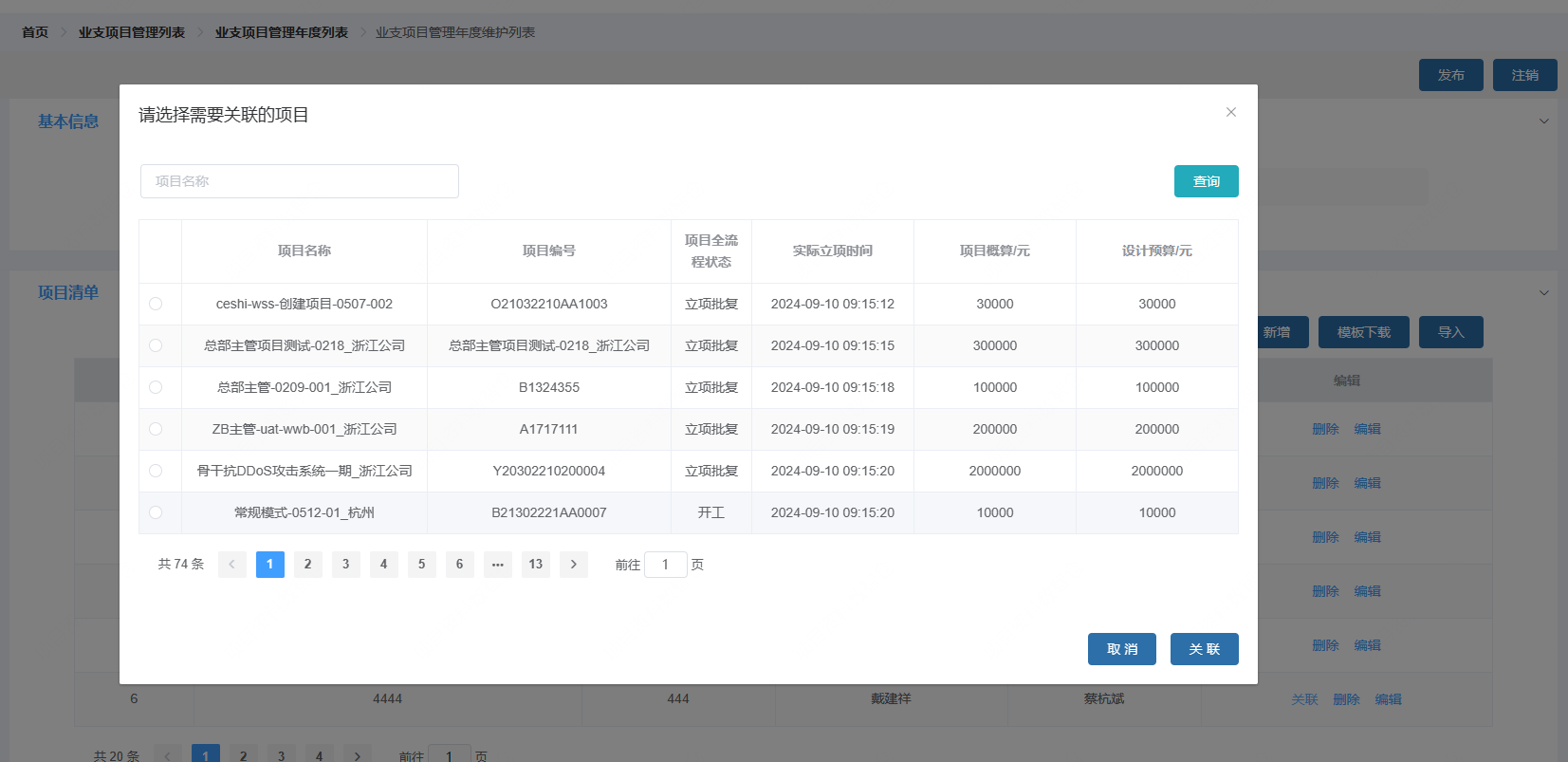Click the 项目名称 search input field

[300, 181]
